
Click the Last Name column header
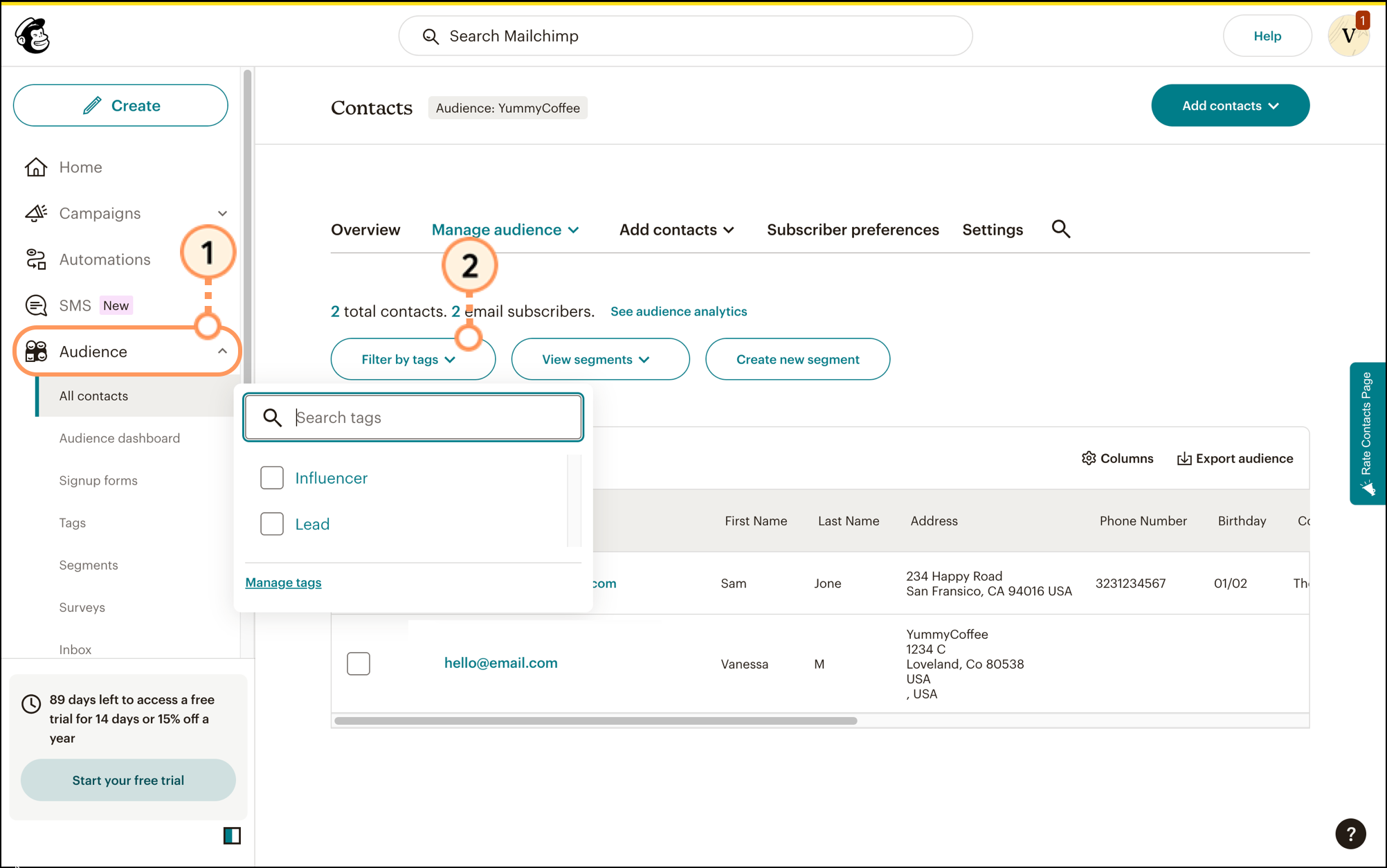point(849,521)
